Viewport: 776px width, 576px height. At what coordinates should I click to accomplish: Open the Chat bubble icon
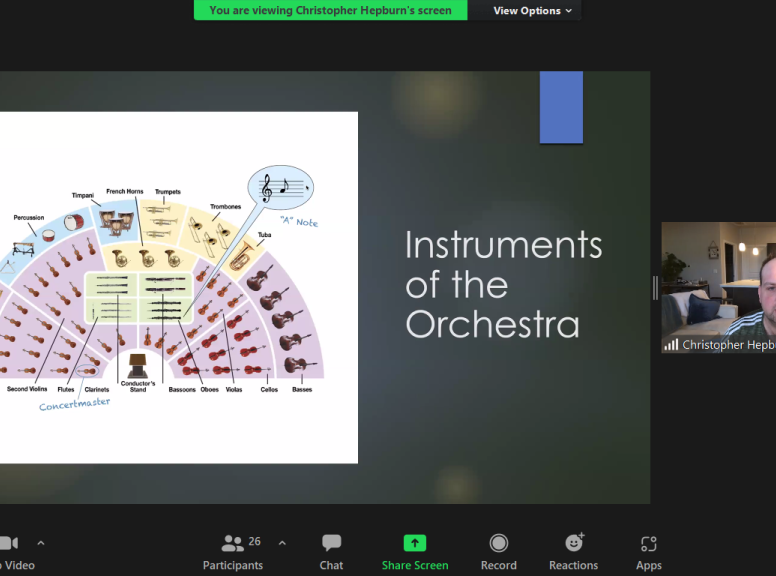(x=331, y=543)
